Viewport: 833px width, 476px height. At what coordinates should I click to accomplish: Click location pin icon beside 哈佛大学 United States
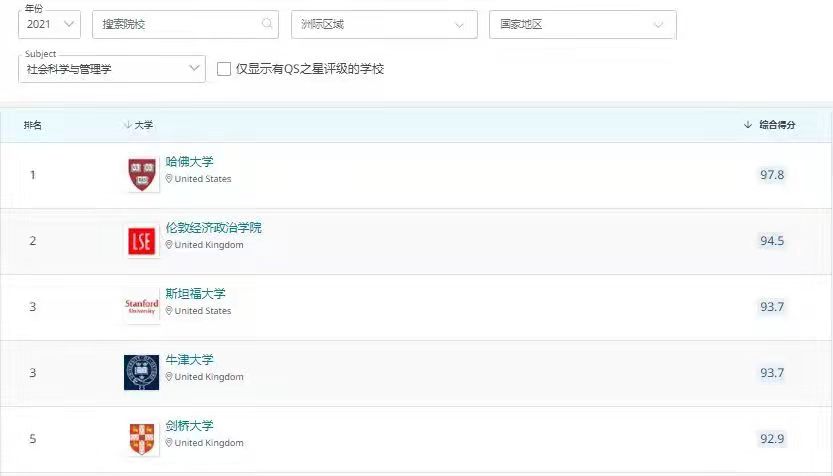169,178
